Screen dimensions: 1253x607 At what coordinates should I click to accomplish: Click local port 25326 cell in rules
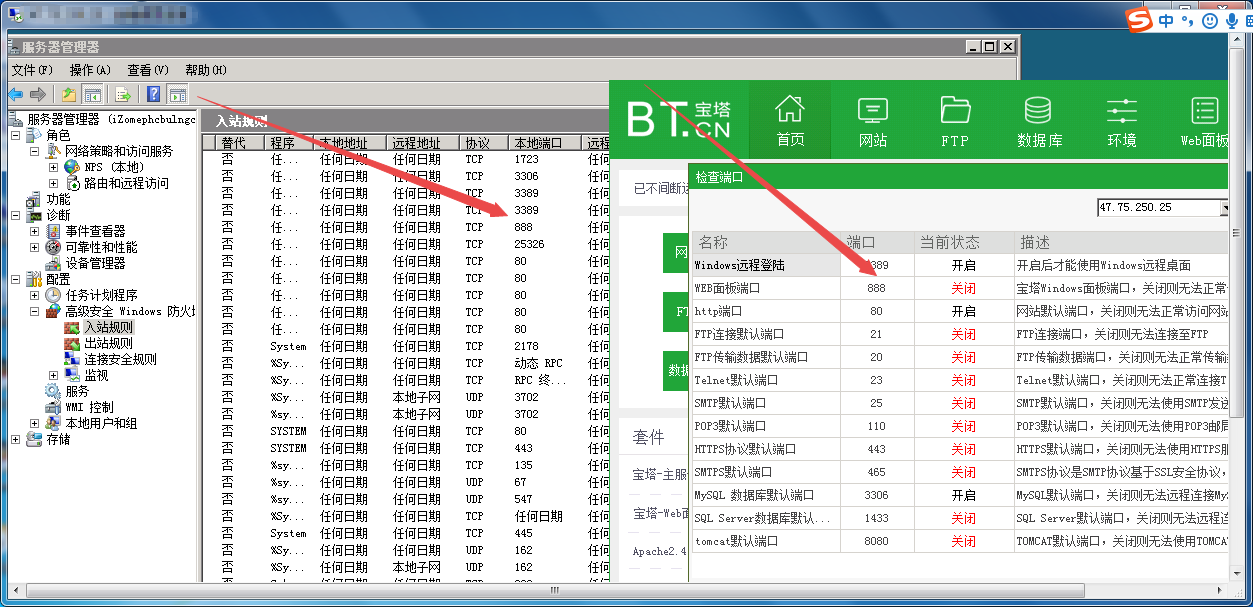[x=529, y=244]
